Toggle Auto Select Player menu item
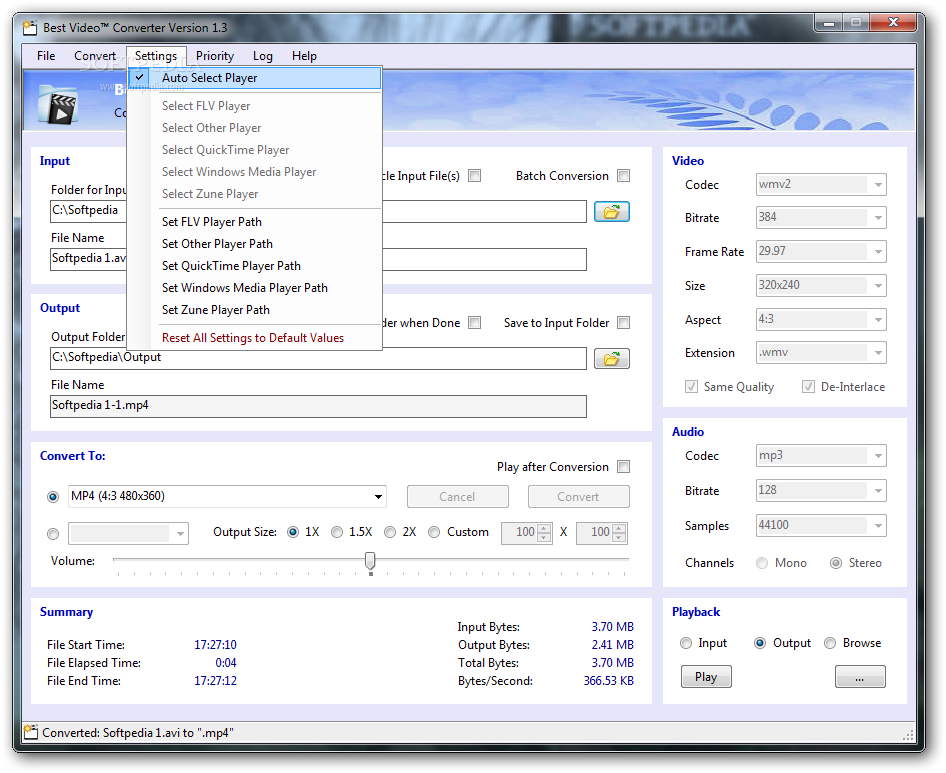This screenshot has height=773, width=946. (255, 78)
